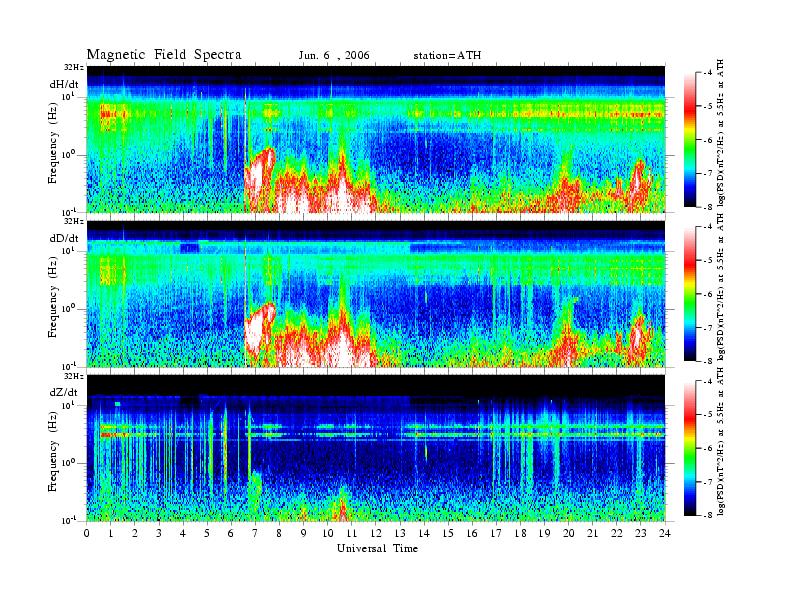The width and height of the screenshot is (792, 612).
Task: Click the -5 tick on the dD/dt color bar
Action: pos(708,261)
